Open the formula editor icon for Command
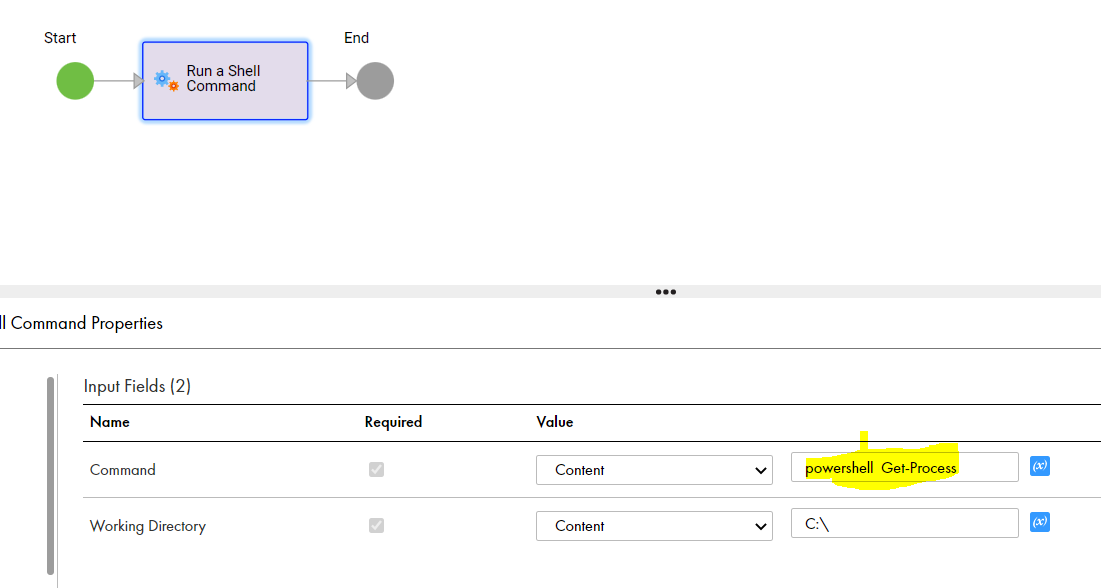 point(1040,466)
